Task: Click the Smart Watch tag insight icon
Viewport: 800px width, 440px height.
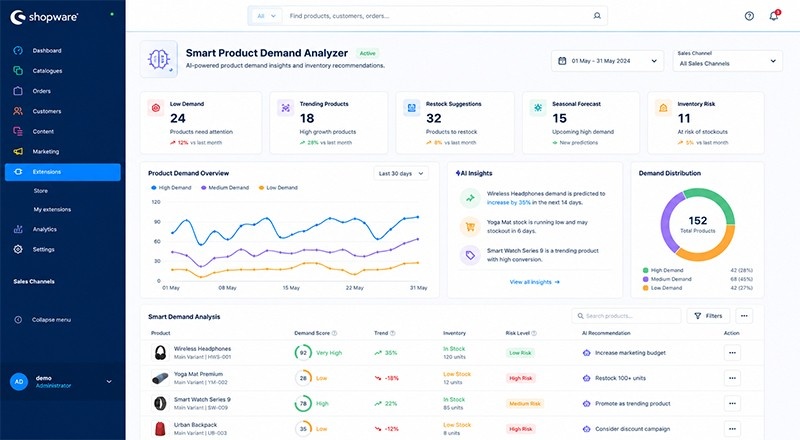Action: [470, 255]
